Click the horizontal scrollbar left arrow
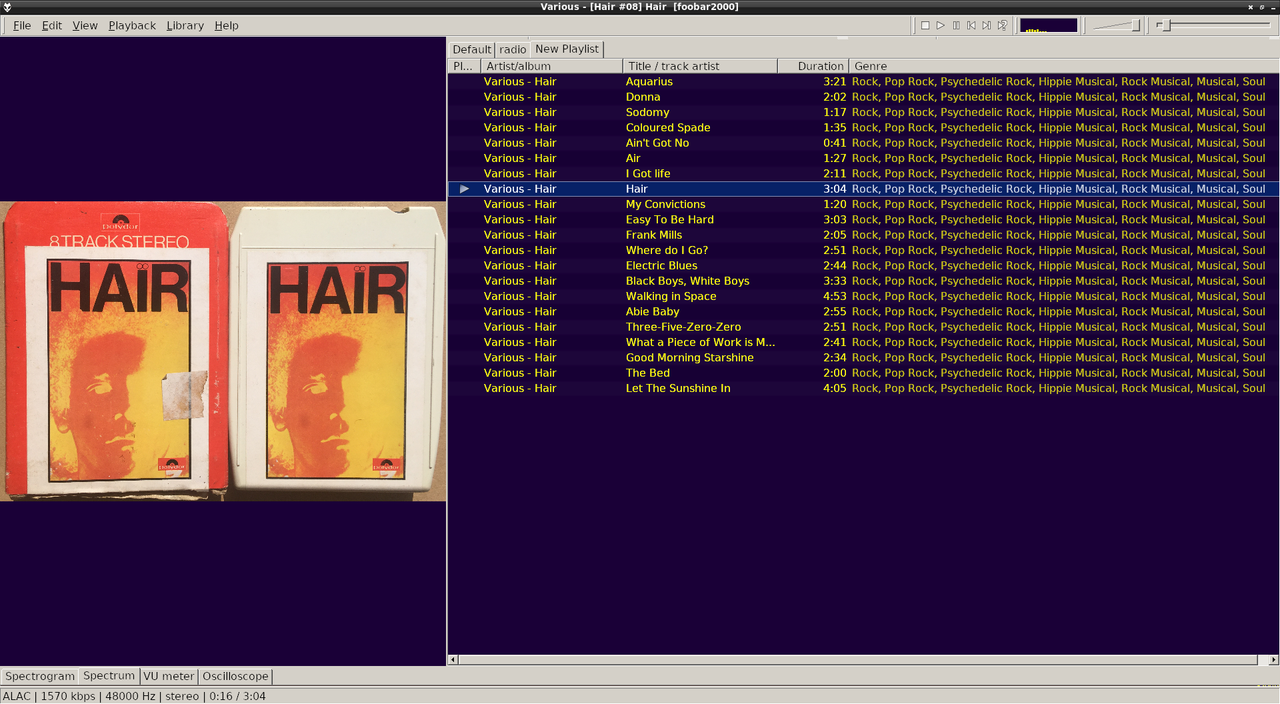This screenshot has height=704, width=1280. click(x=453, y=660)
